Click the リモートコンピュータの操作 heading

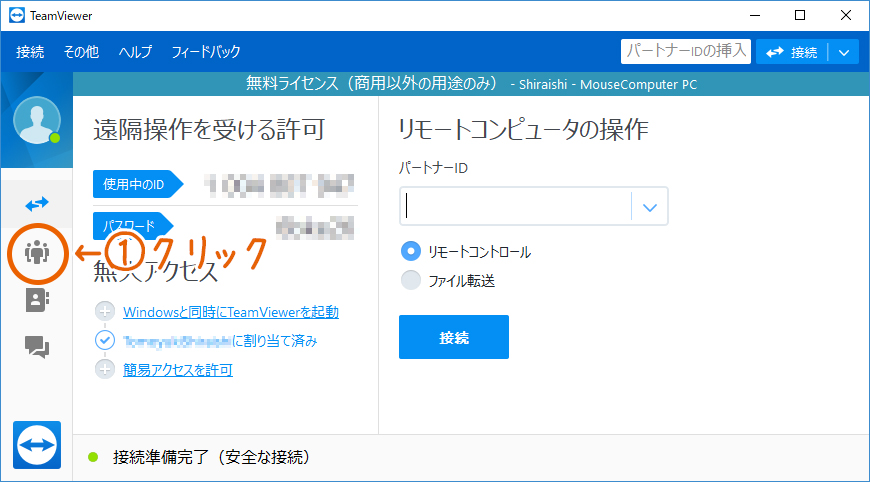click(523, 129)
